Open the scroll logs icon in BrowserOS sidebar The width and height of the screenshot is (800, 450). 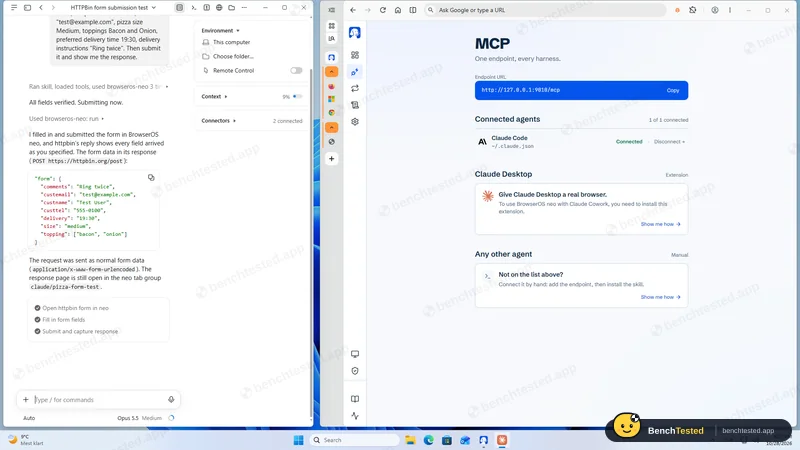355,105
